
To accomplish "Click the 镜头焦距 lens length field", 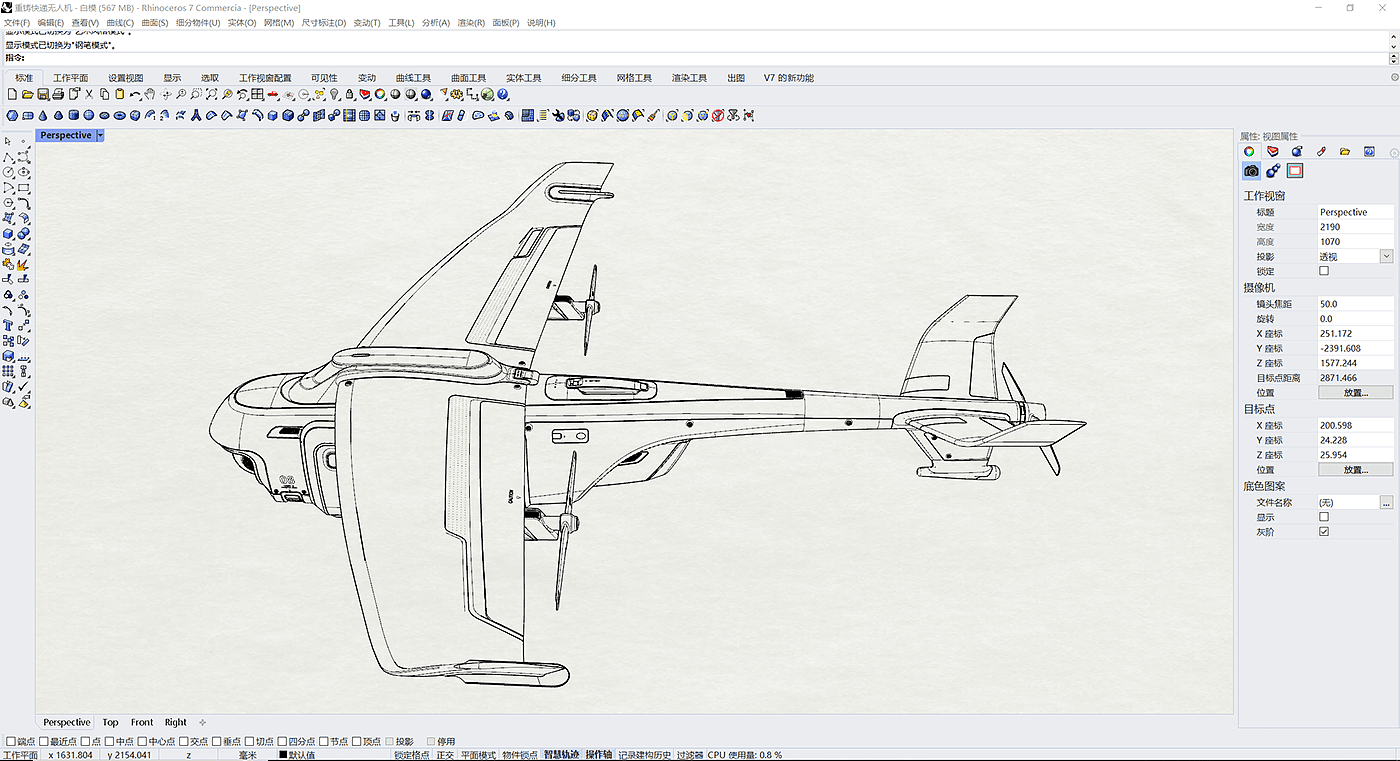I will (1355, 303).
